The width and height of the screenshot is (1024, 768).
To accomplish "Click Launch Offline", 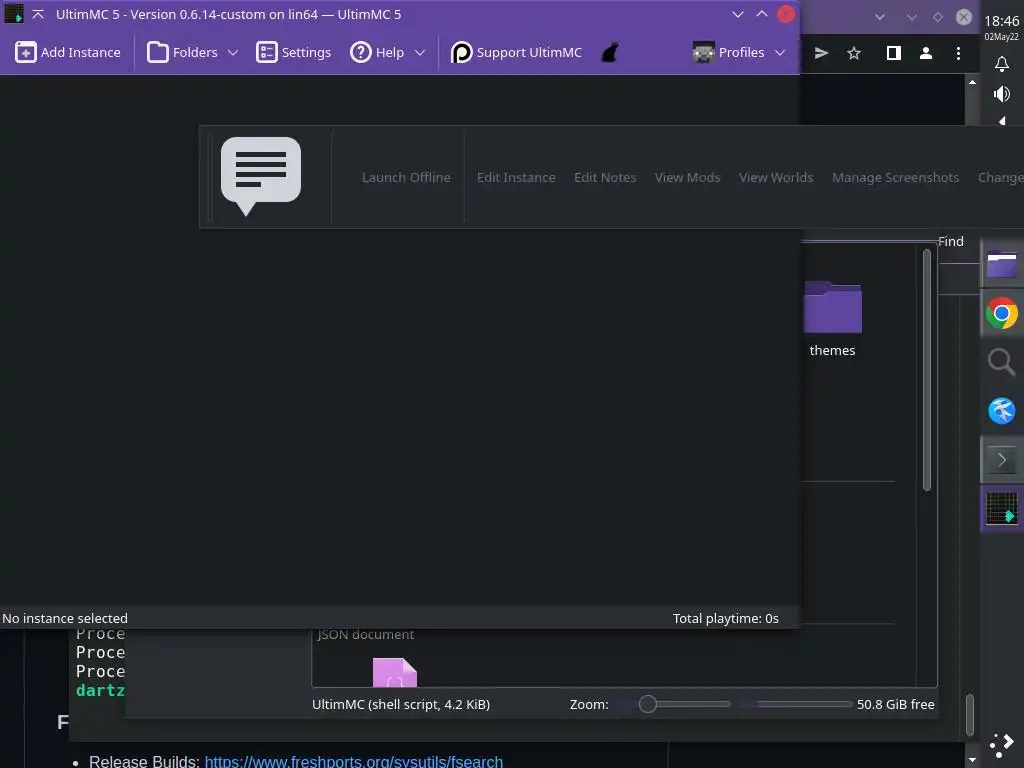I will 406,178.
